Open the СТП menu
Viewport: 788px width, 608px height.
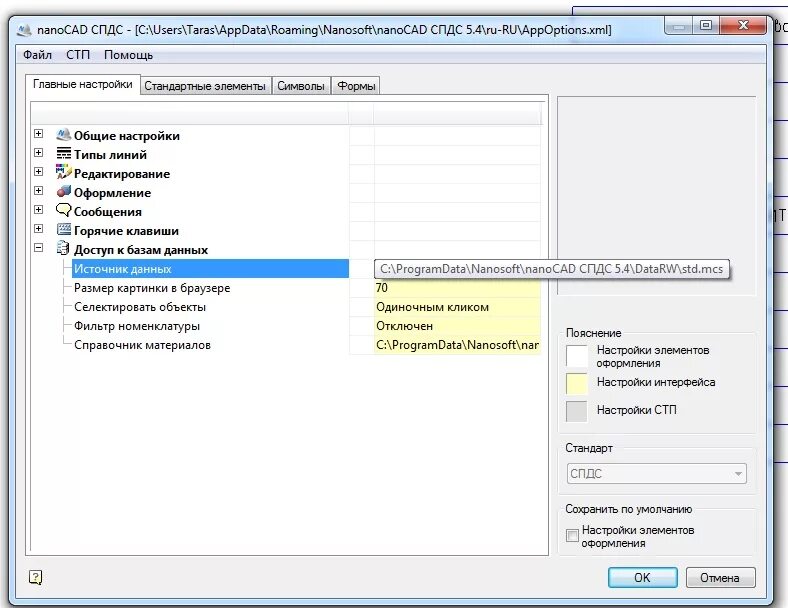(x=78, y=55)
